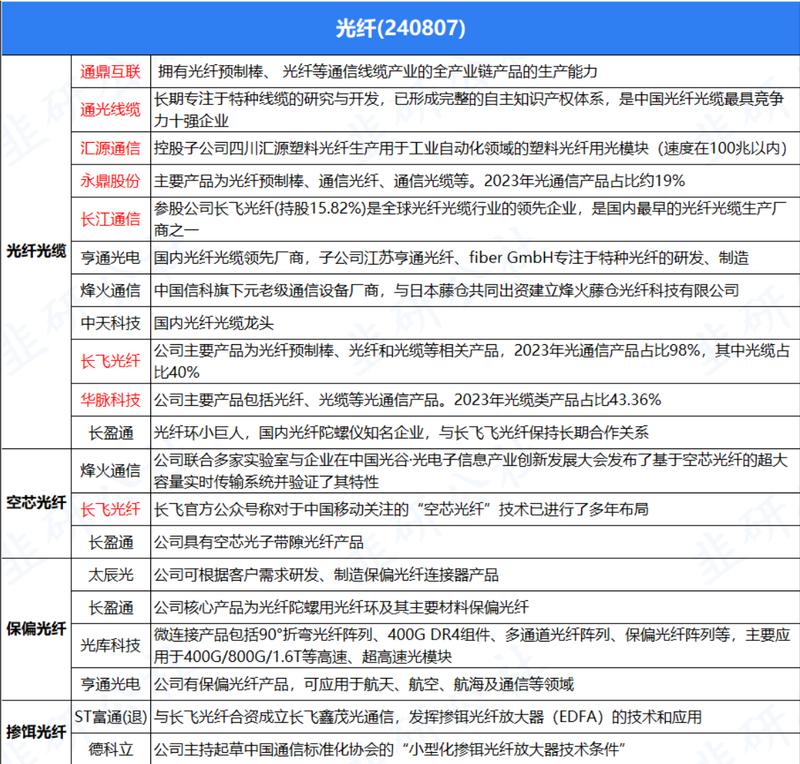Open 华脉科技 stock entry
800x764 pixels.
click(x=110, y=400)
